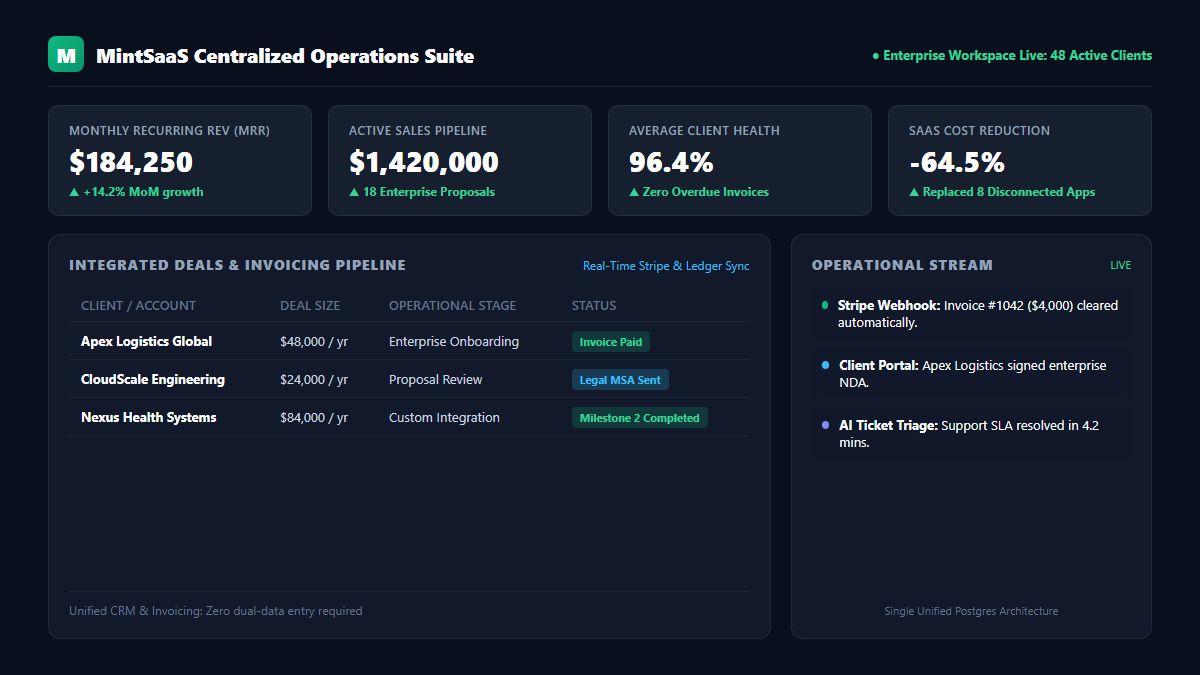This screenshot has height=675, width=1200.
Task: Open the Real-Time Stripe & Ledger Sync link
Action: (x=666, y=266)
